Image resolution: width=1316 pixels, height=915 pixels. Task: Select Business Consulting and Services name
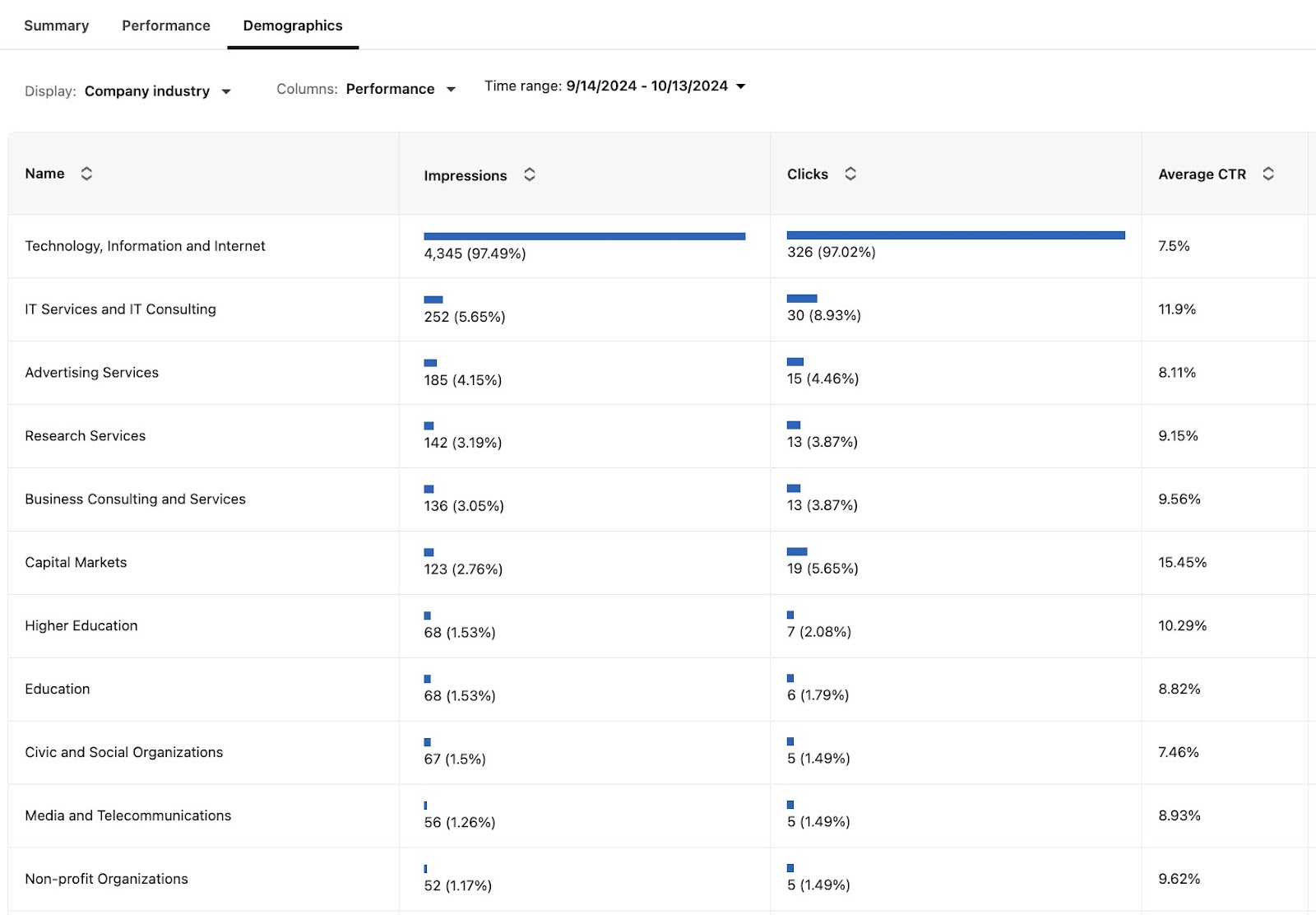click(136, 499)
